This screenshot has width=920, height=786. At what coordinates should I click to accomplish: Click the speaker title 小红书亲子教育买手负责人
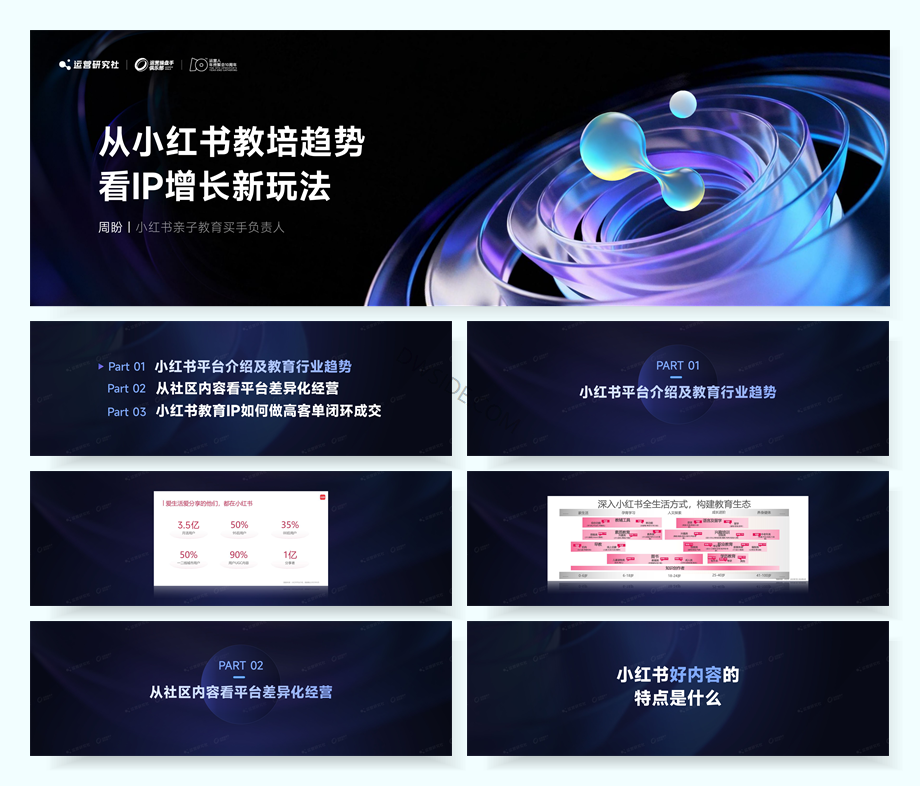(x=210, y=228)
